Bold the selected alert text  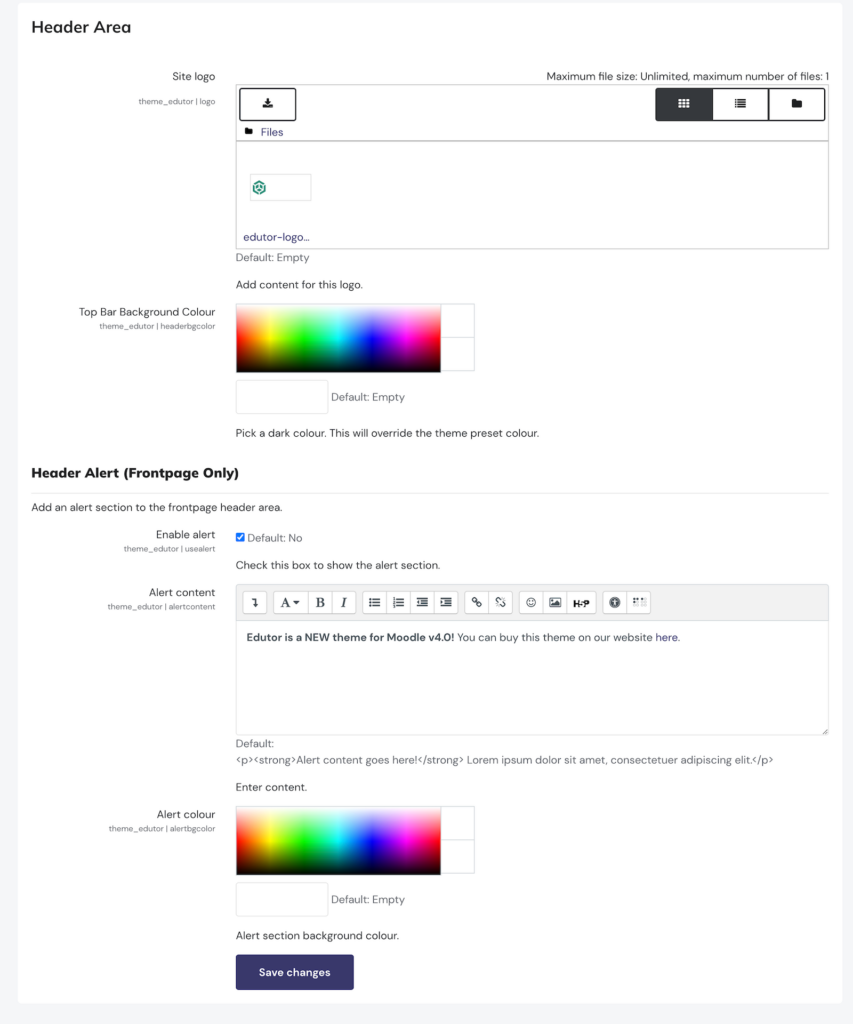point(318,602)
